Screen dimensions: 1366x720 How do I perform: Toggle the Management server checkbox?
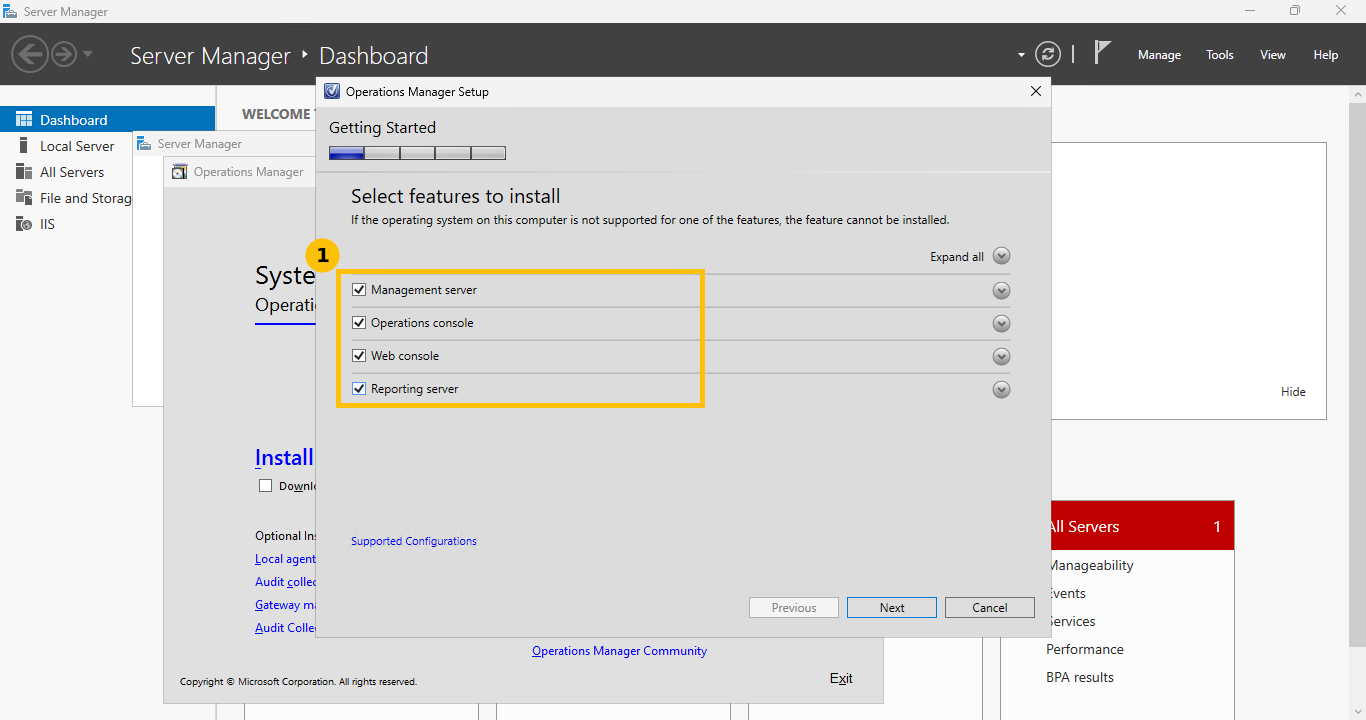[360, 290]
